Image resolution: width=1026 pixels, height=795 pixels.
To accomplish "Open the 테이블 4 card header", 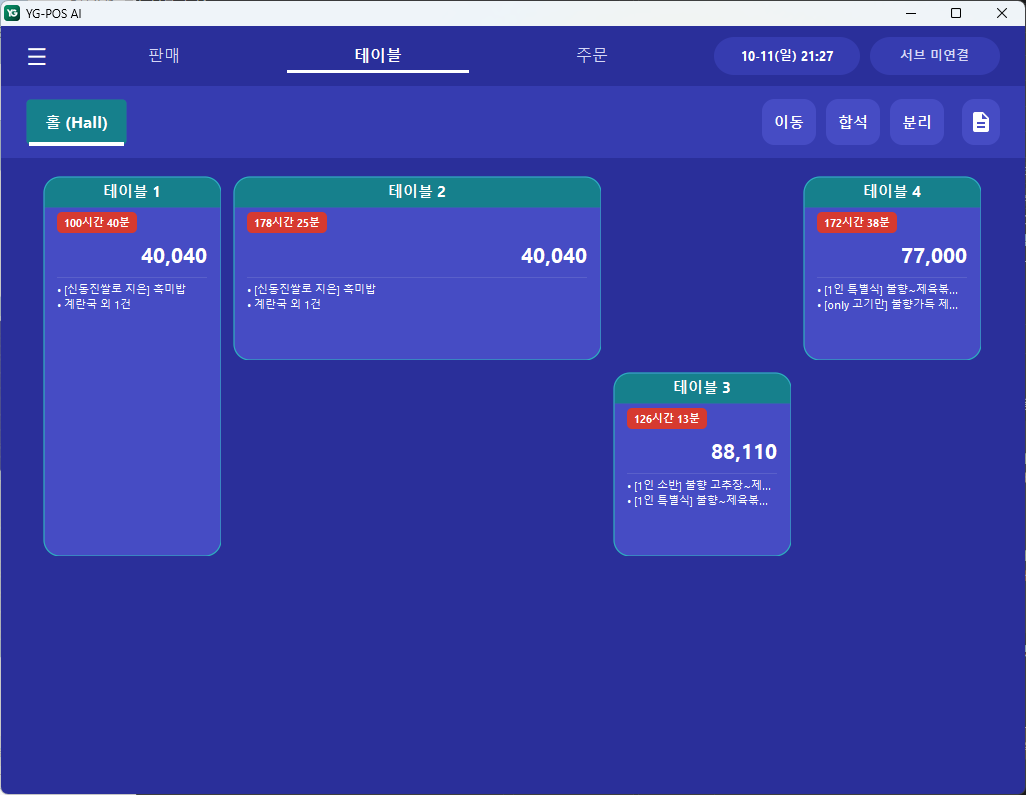I will click(x=892, y=192).
